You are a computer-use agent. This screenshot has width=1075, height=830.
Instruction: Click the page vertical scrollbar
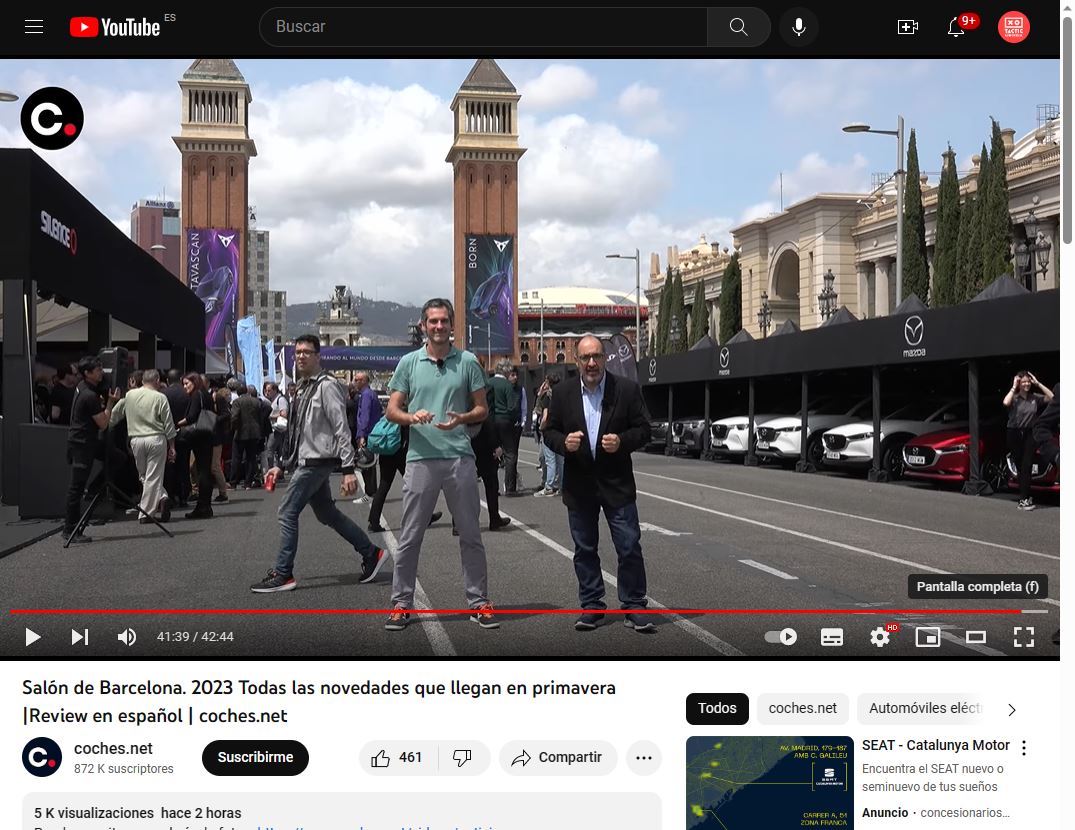[1067, 130]
